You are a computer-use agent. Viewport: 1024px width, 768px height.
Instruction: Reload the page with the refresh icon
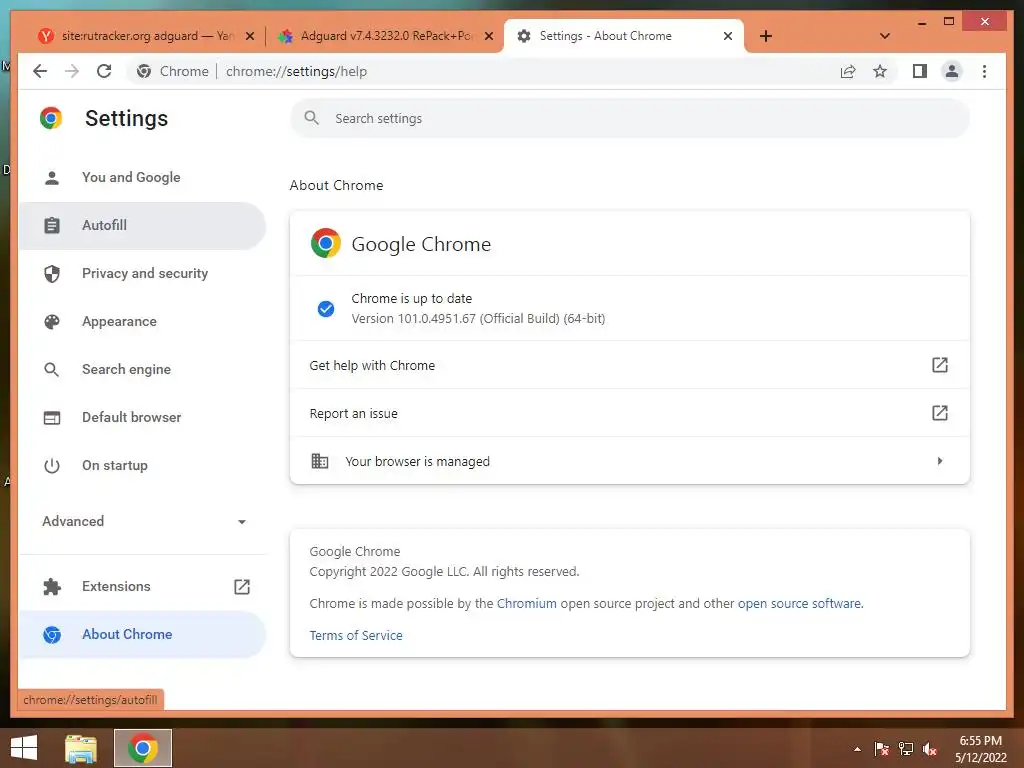[x=104, y=71]
